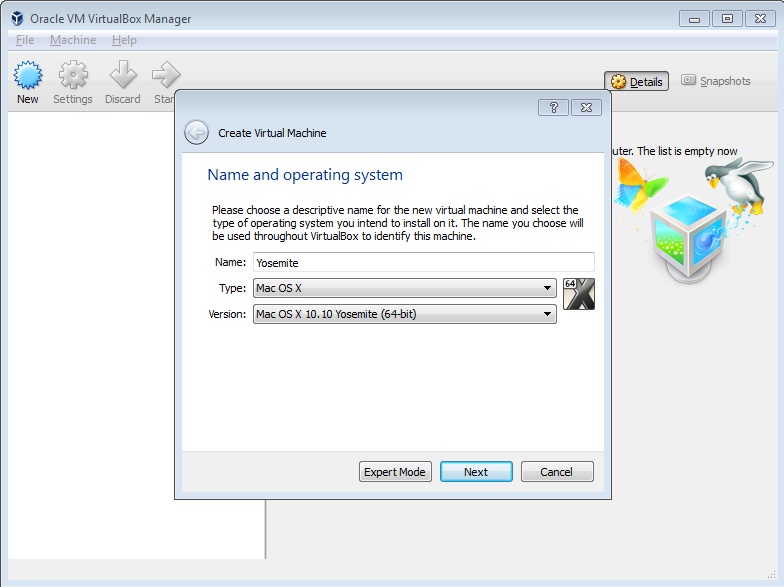Click the 'Create Virtual Machine' title text
The height and width of the screenshot is (587, 784).
click(x=272, y=133)
